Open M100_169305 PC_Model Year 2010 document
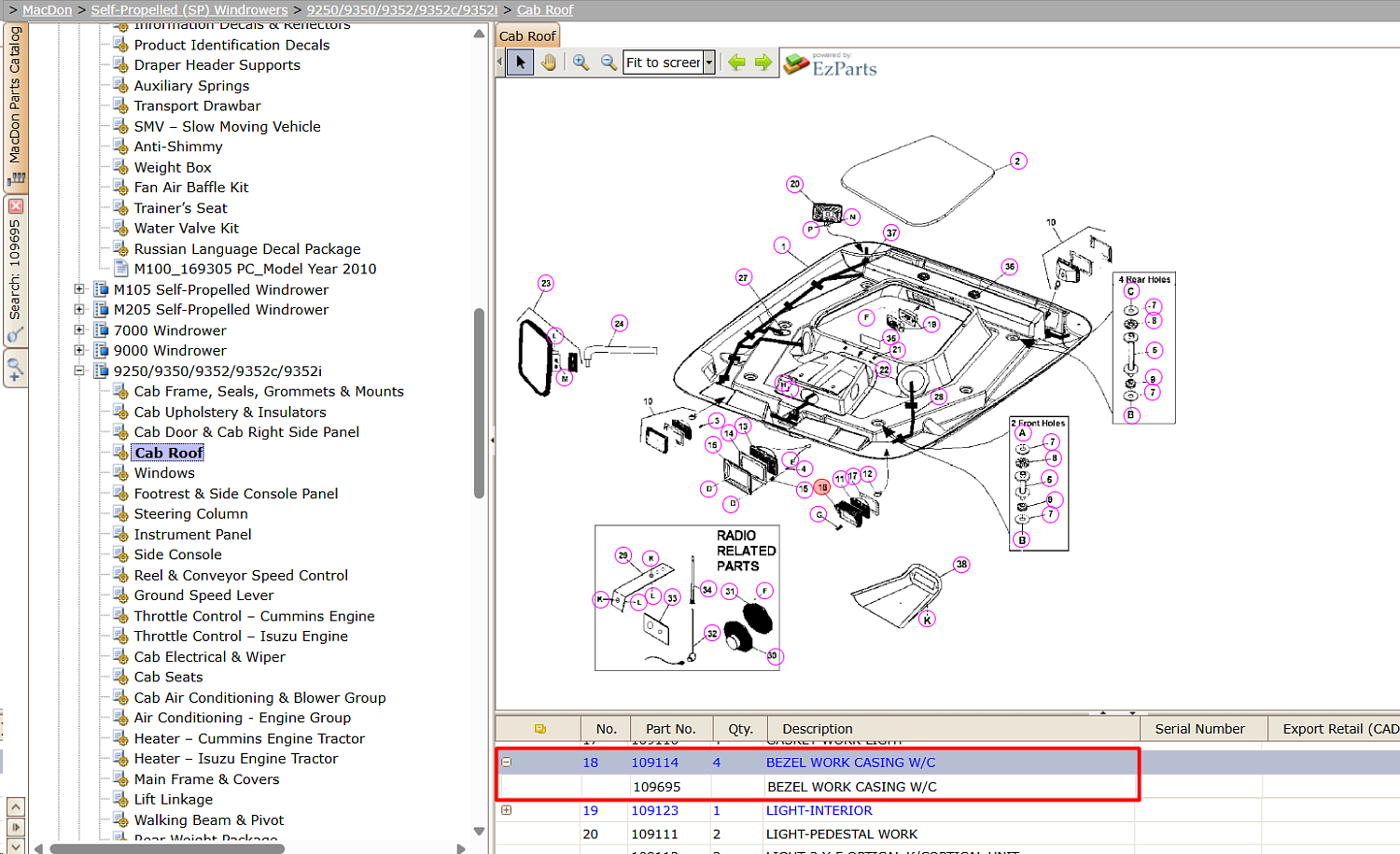1400x854 pixels. [255, 269]
